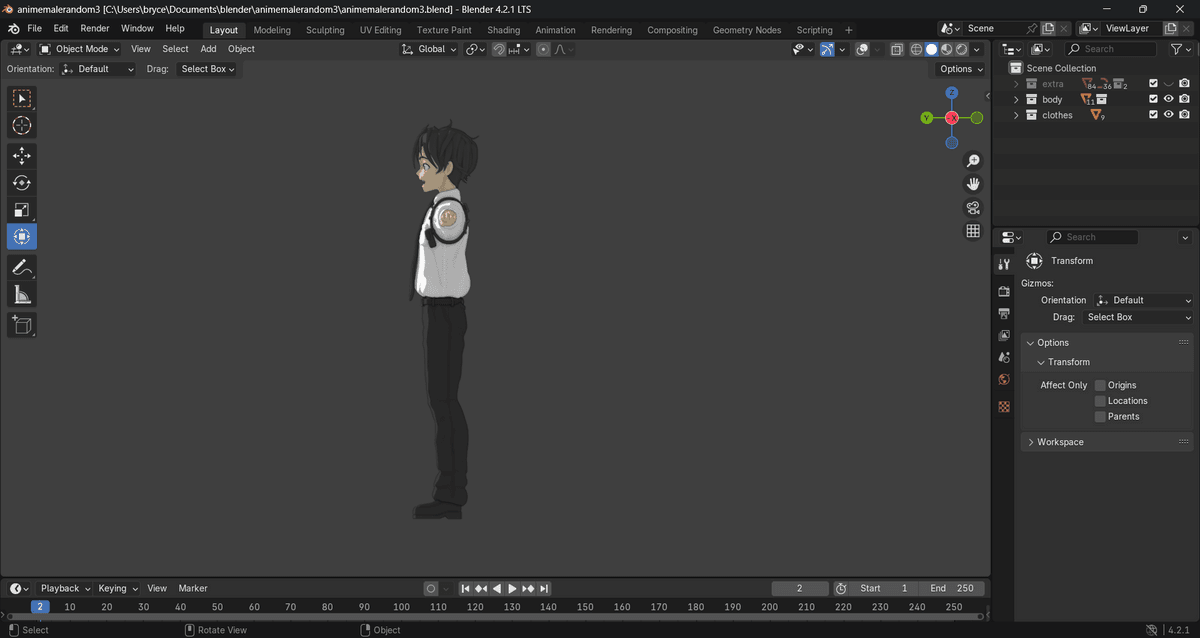Select the Scale tool
Screen dimensions: 1200x638
[x=22, y=210]
